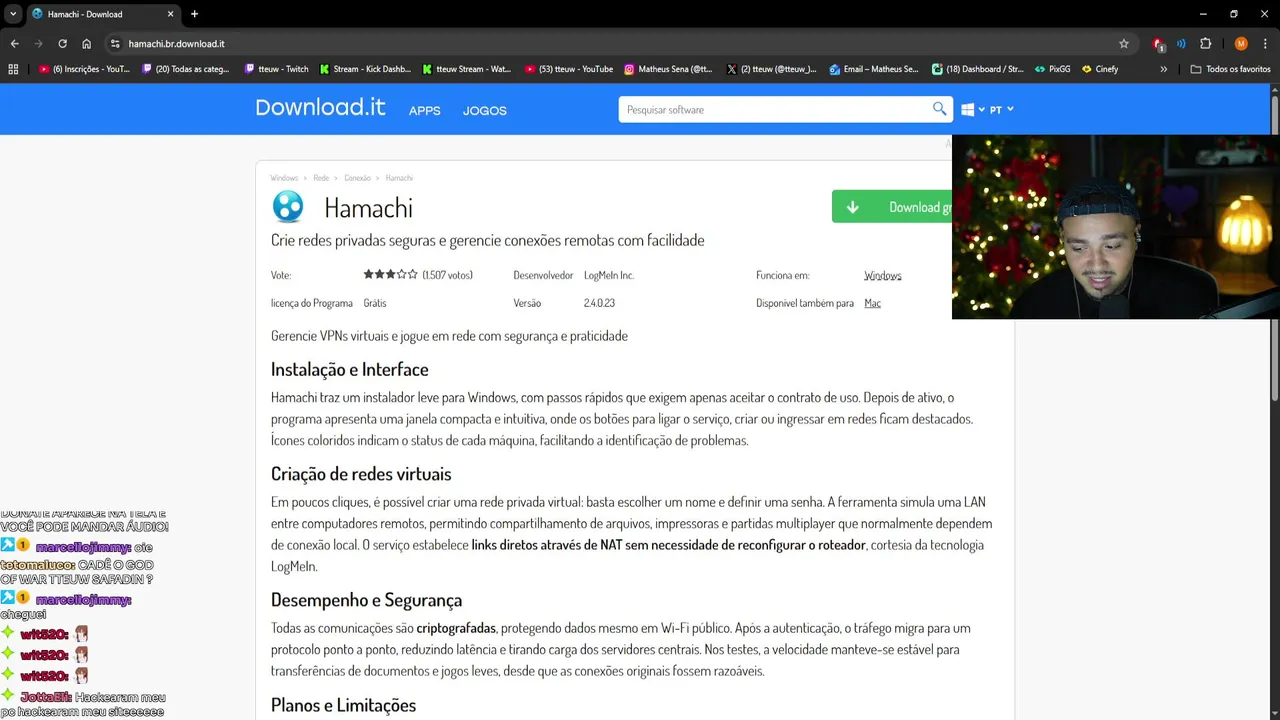The image size is (1280, 720).
Task: Open the tab search dropdown arrow
Action: coord(13,14)
